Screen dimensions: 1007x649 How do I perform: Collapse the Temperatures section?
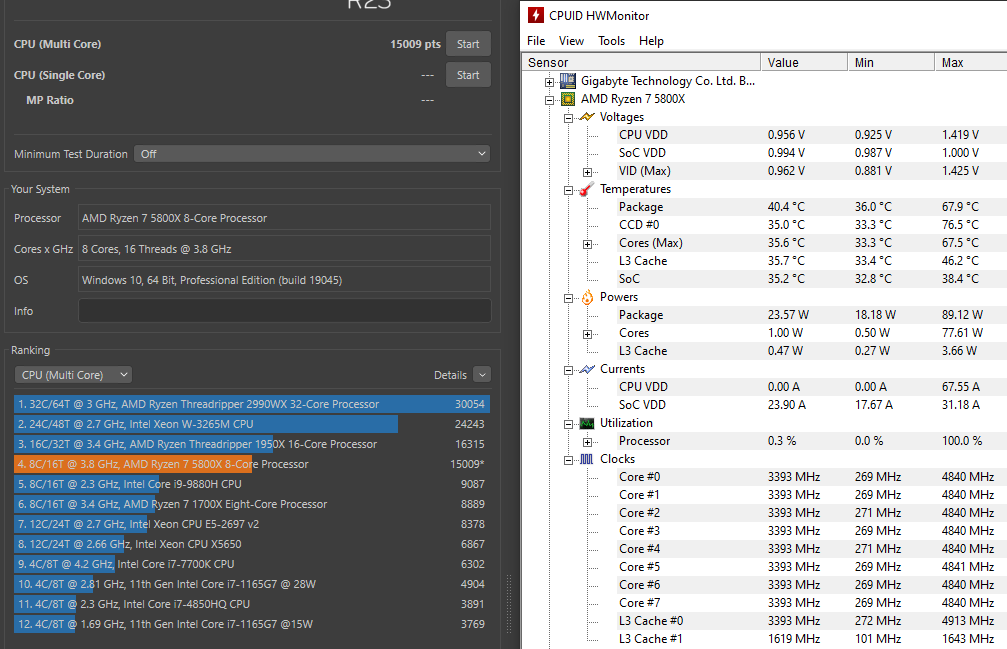tap(568, 190)
